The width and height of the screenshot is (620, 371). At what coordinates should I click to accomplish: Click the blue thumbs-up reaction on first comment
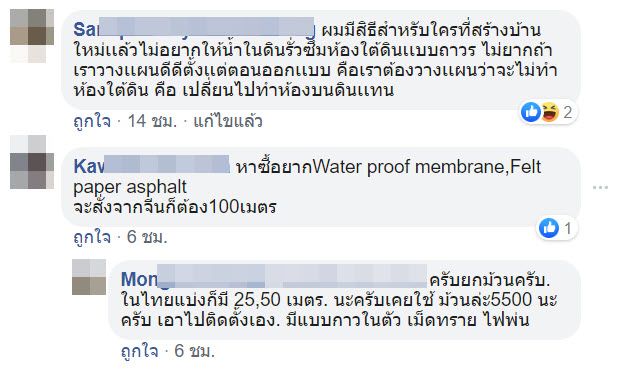[x=531, y=112]
